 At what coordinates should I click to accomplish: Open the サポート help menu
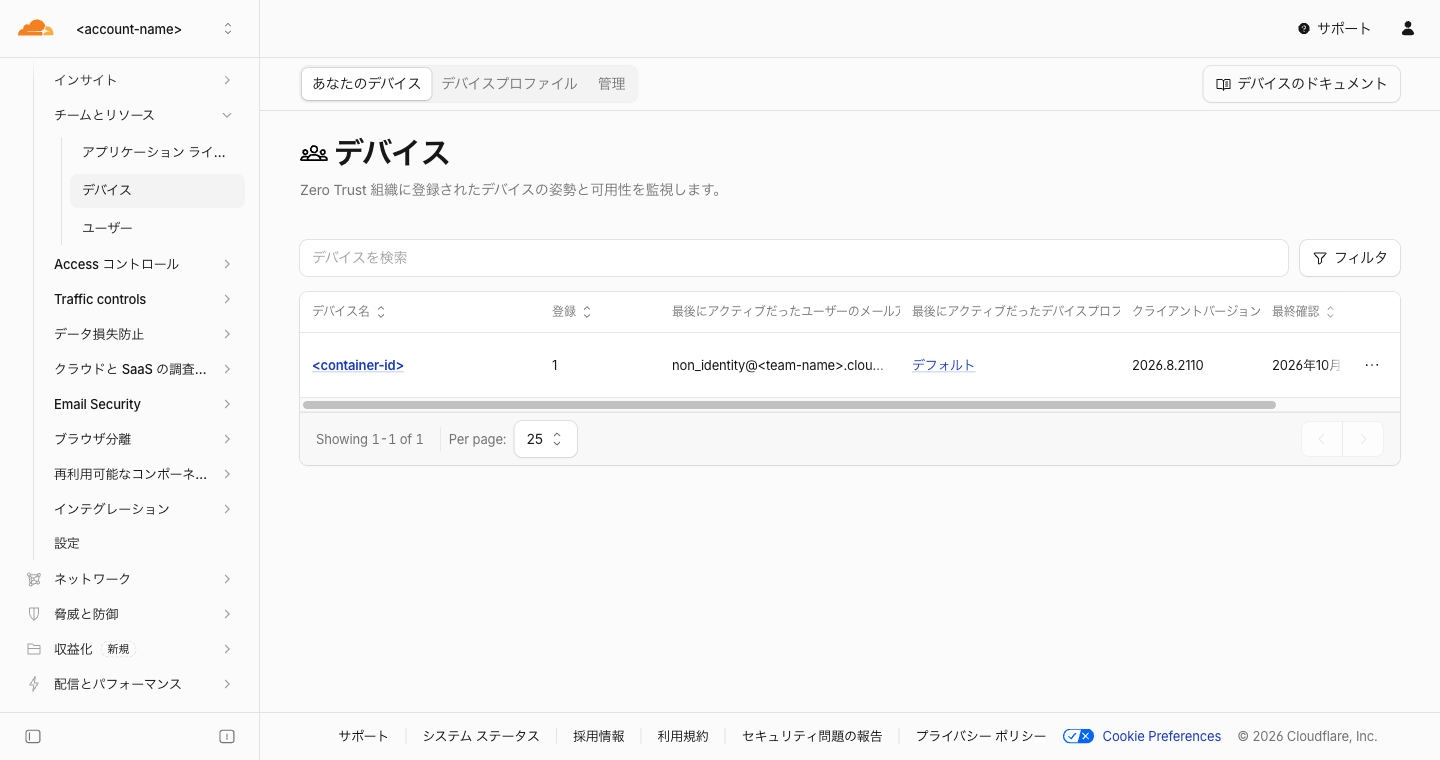(1334, 29)
